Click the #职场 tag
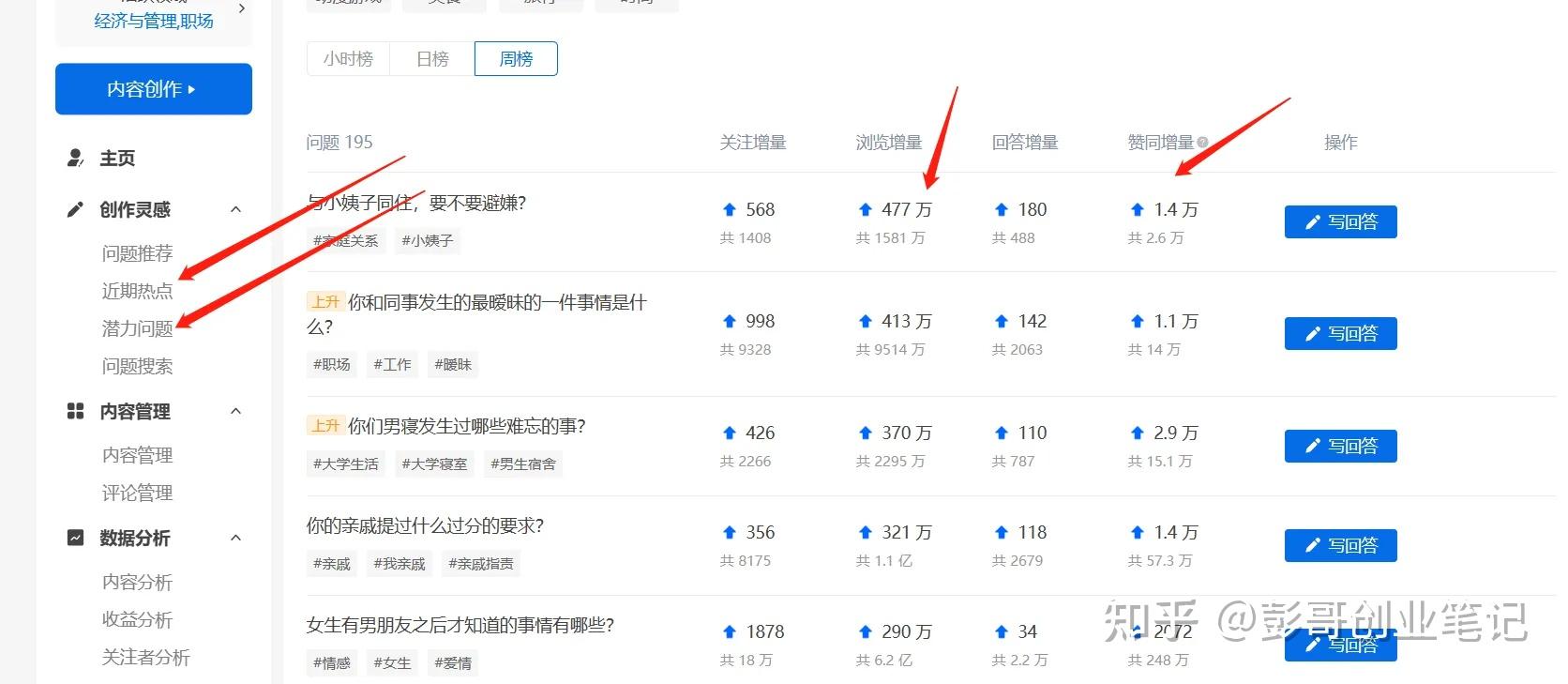The height and width of the screenshot is (684, 1568). tap(331, 365)
